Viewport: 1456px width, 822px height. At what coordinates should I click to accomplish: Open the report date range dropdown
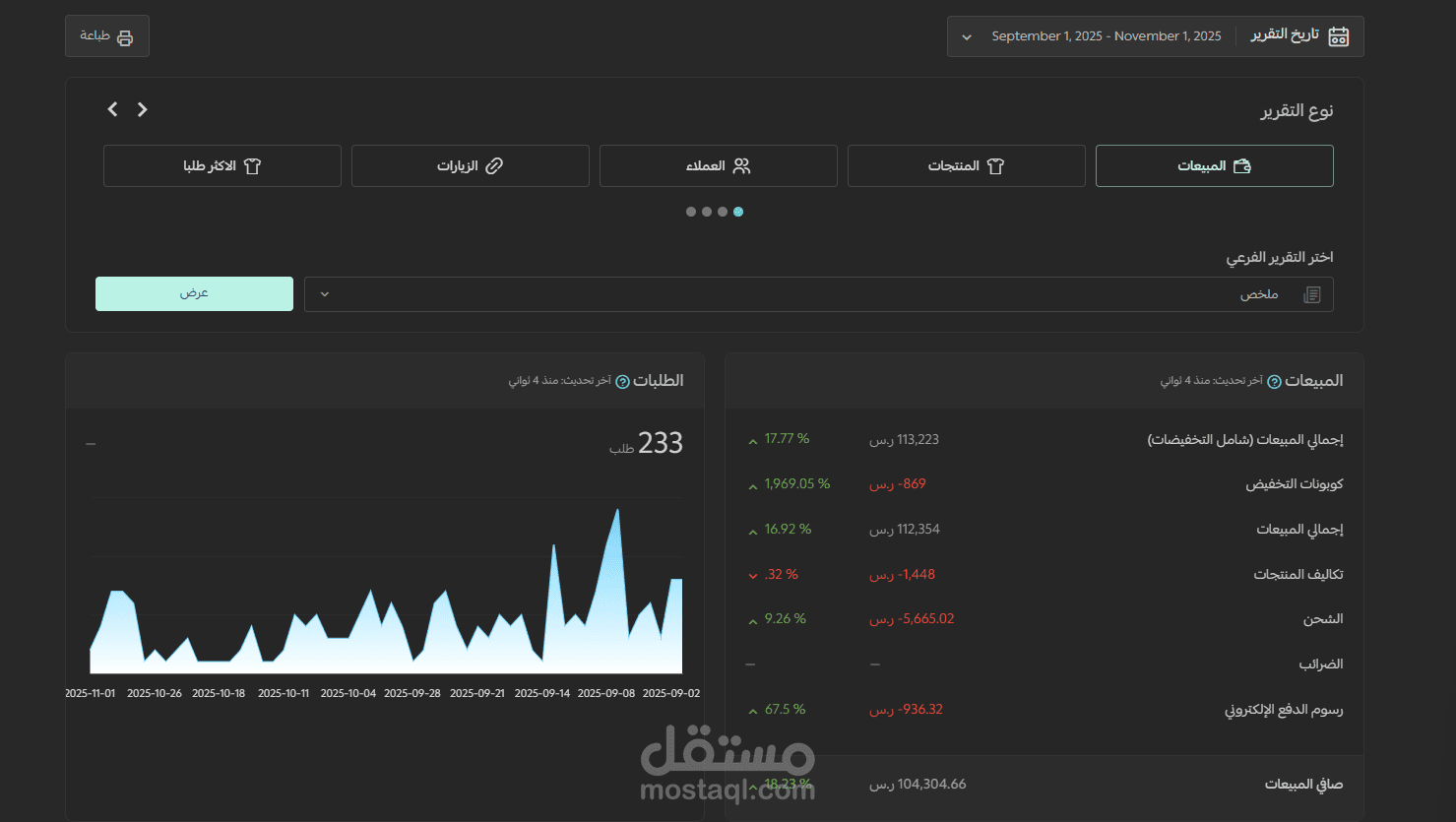pos(1155,36)
